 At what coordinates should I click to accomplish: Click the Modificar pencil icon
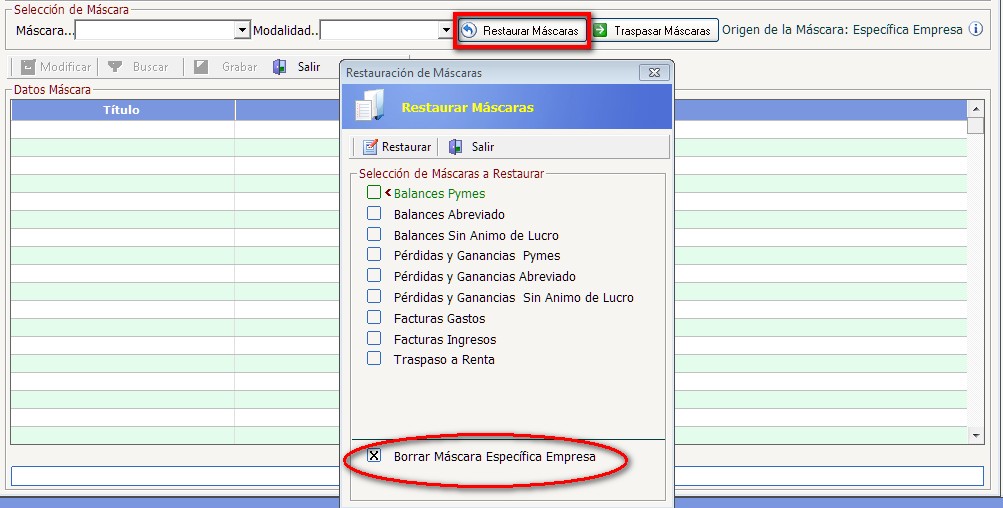pyautogui.click(x=28, y=67)
